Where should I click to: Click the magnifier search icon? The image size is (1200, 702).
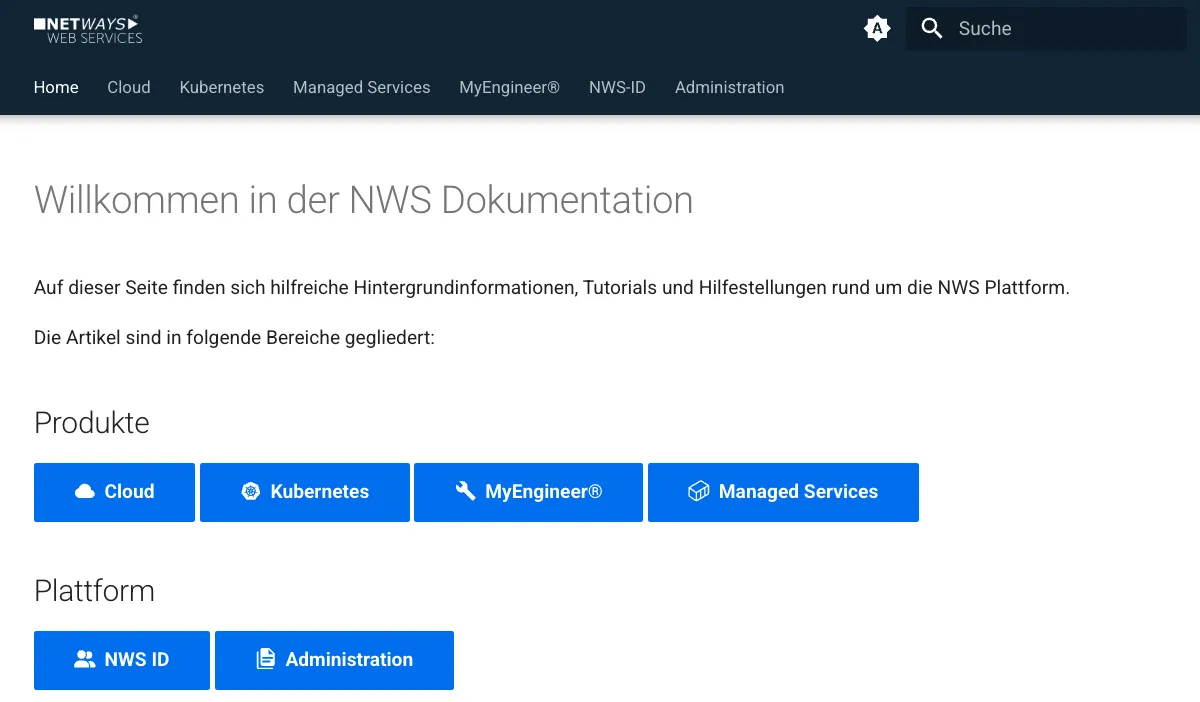point(932,28)
